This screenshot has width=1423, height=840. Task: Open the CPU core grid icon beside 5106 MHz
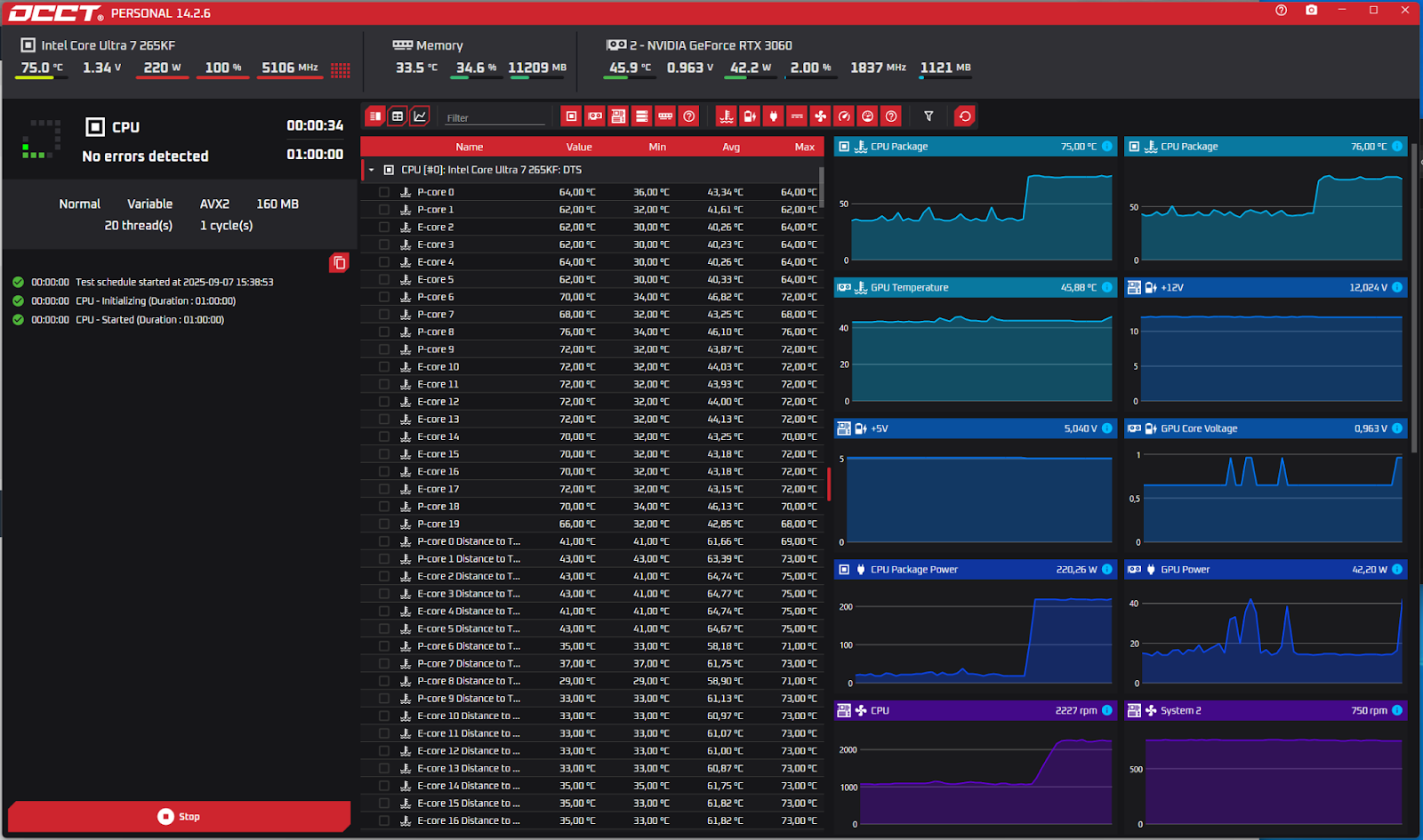pyautogui.click(x=341, y=70)
